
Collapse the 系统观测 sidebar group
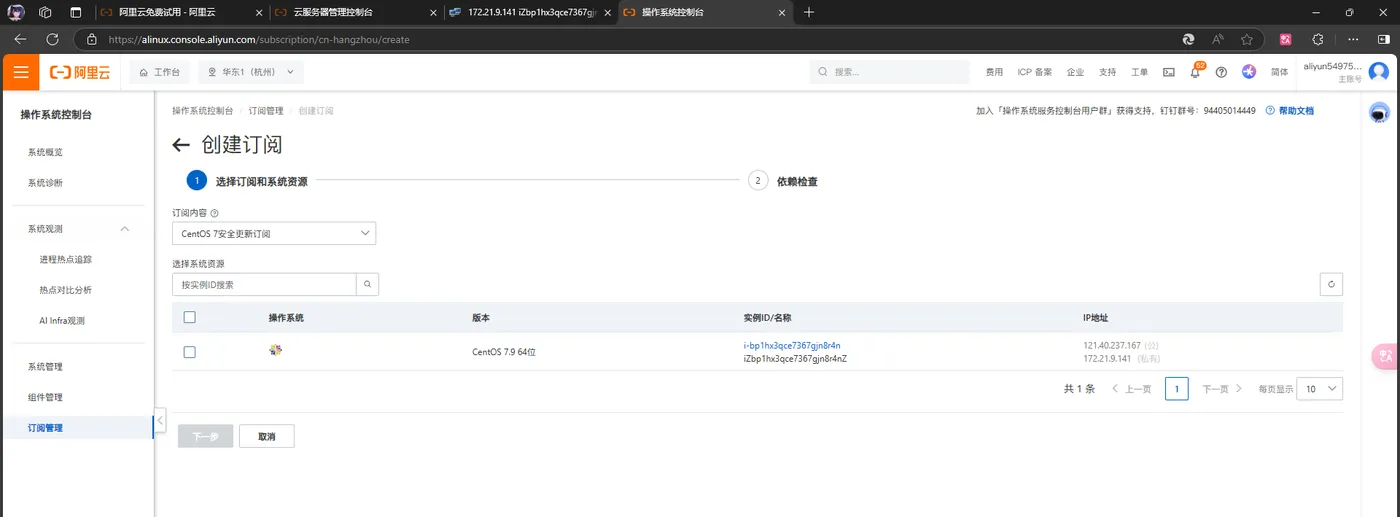[x=125, y=229]
